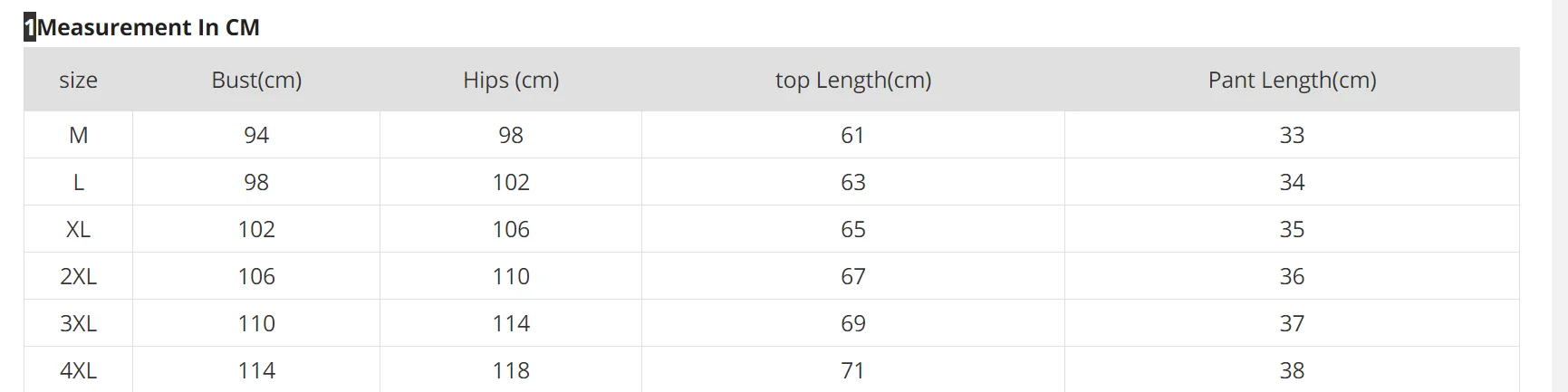Click hips value 118 in 4XL row
1568x392 pixels.
pos(511,369)
